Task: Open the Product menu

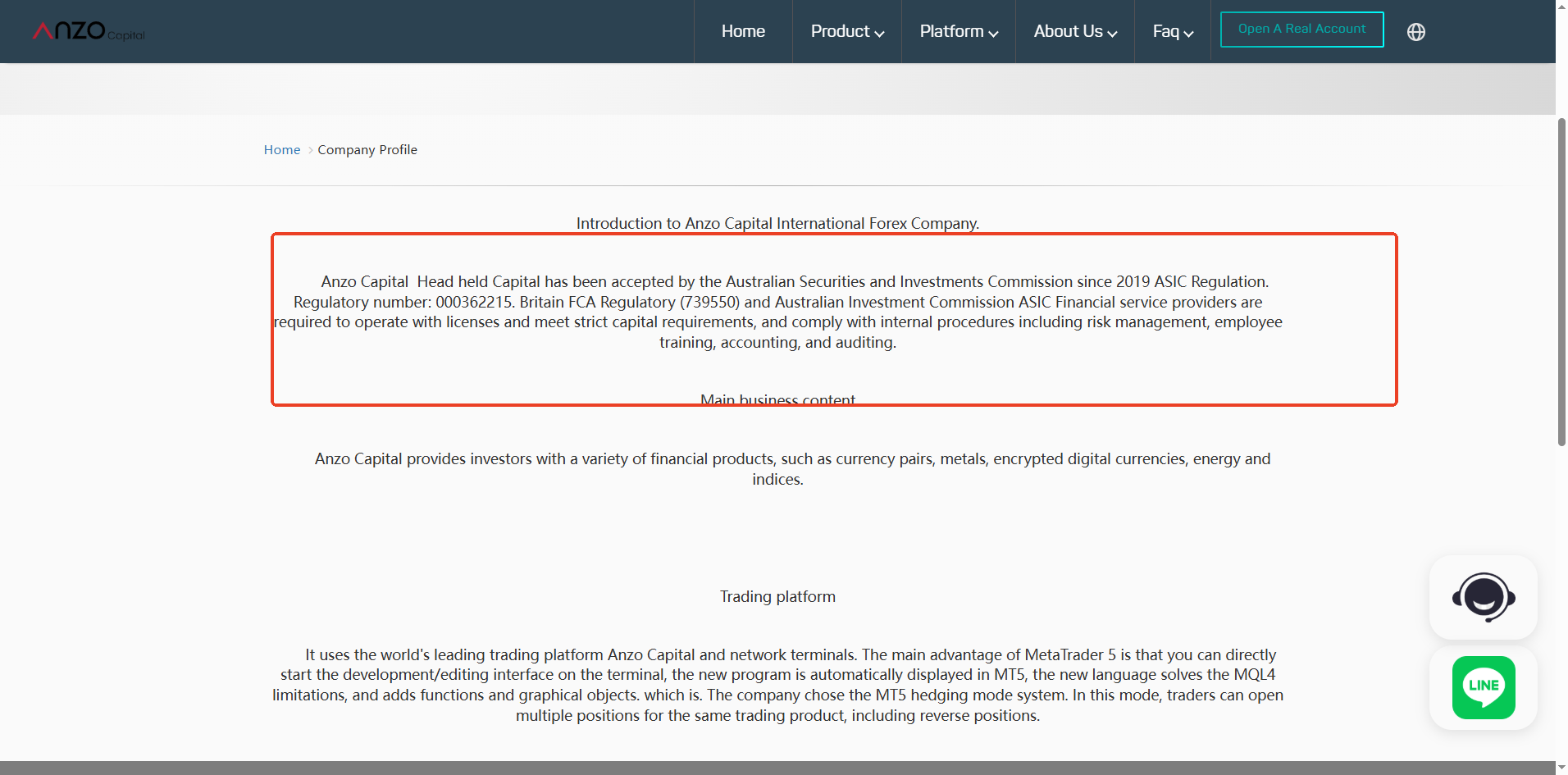Action: click(x=847, y=31)
